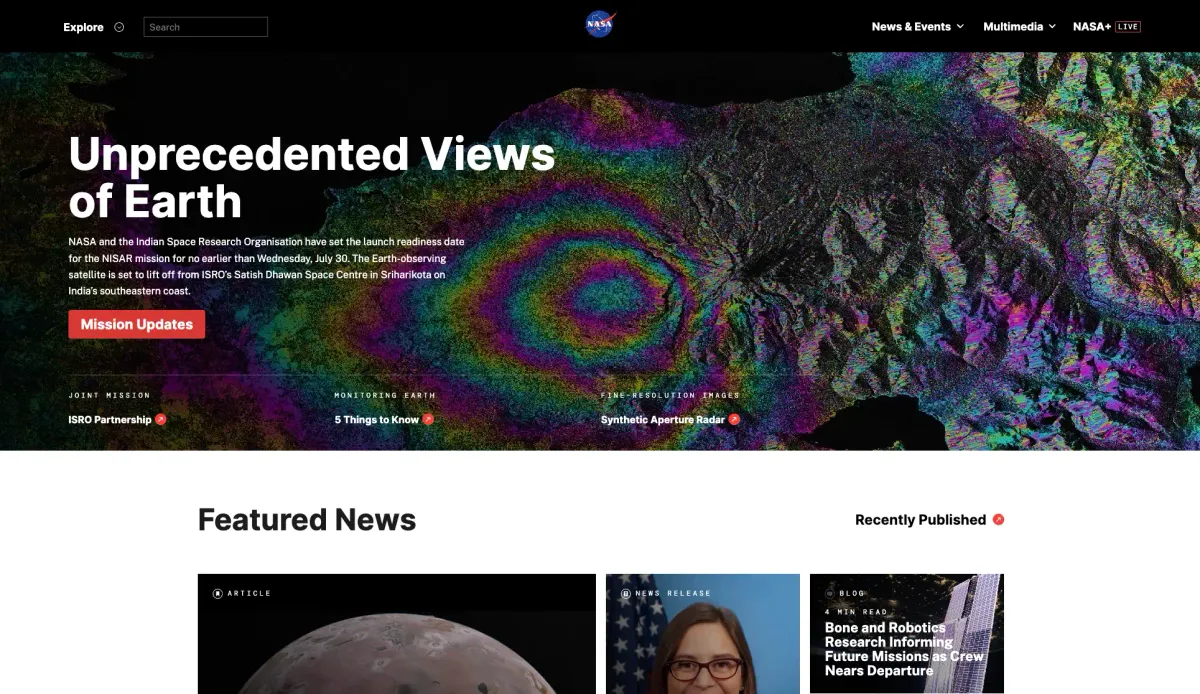Click the Unprecedented Views of Earth headline
The width and height of the screenshot is (1200, 694).
[x=312, y=177]
